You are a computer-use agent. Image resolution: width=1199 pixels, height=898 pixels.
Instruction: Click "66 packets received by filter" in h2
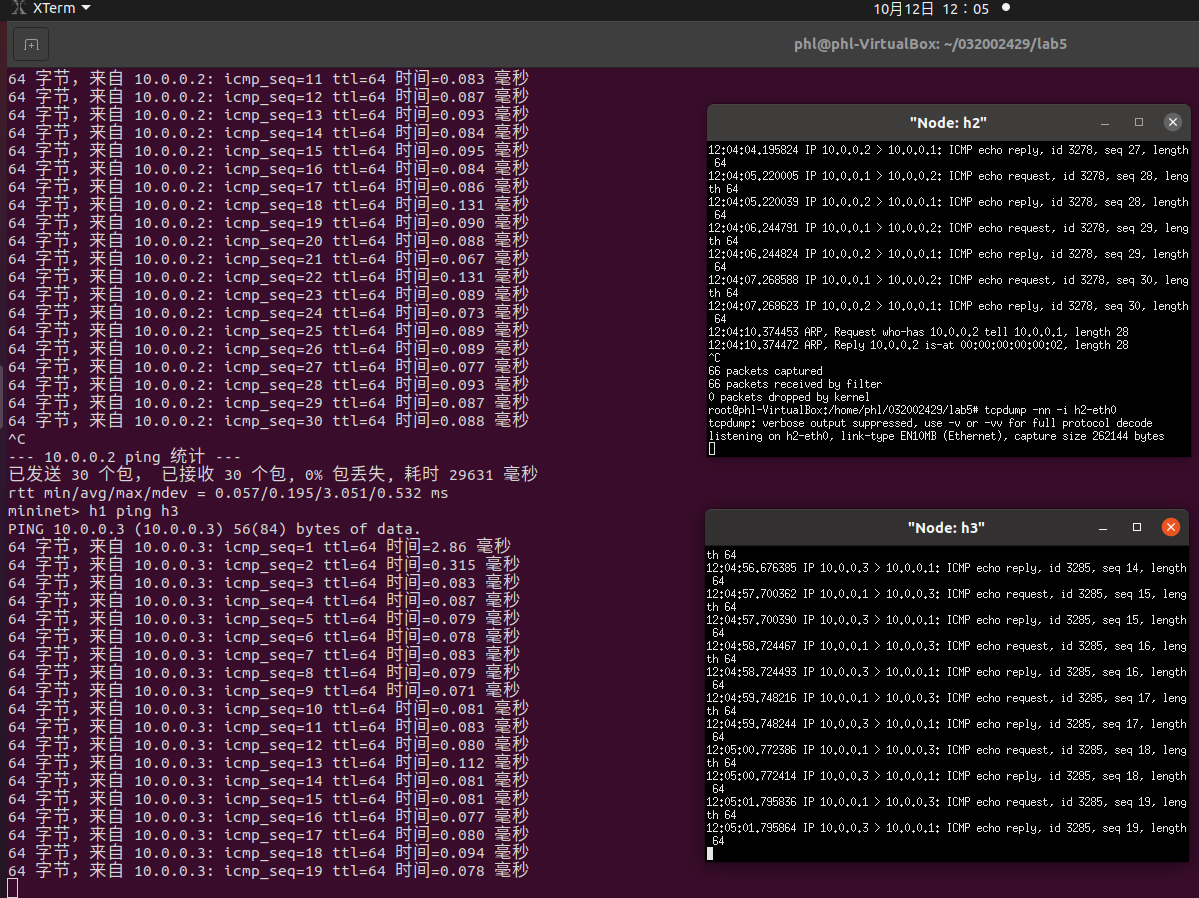pyautogui.click(x=795, y=384)
